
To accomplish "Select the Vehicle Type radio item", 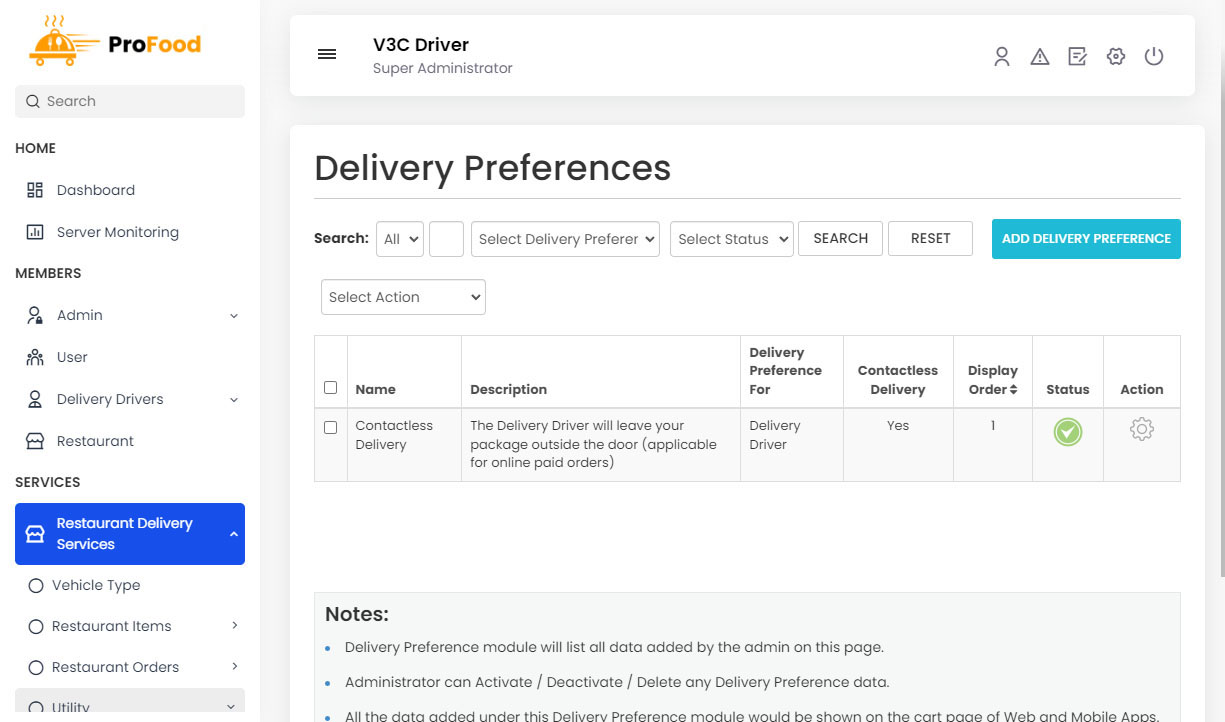I will pyautogui.click(x=36, y=586).
